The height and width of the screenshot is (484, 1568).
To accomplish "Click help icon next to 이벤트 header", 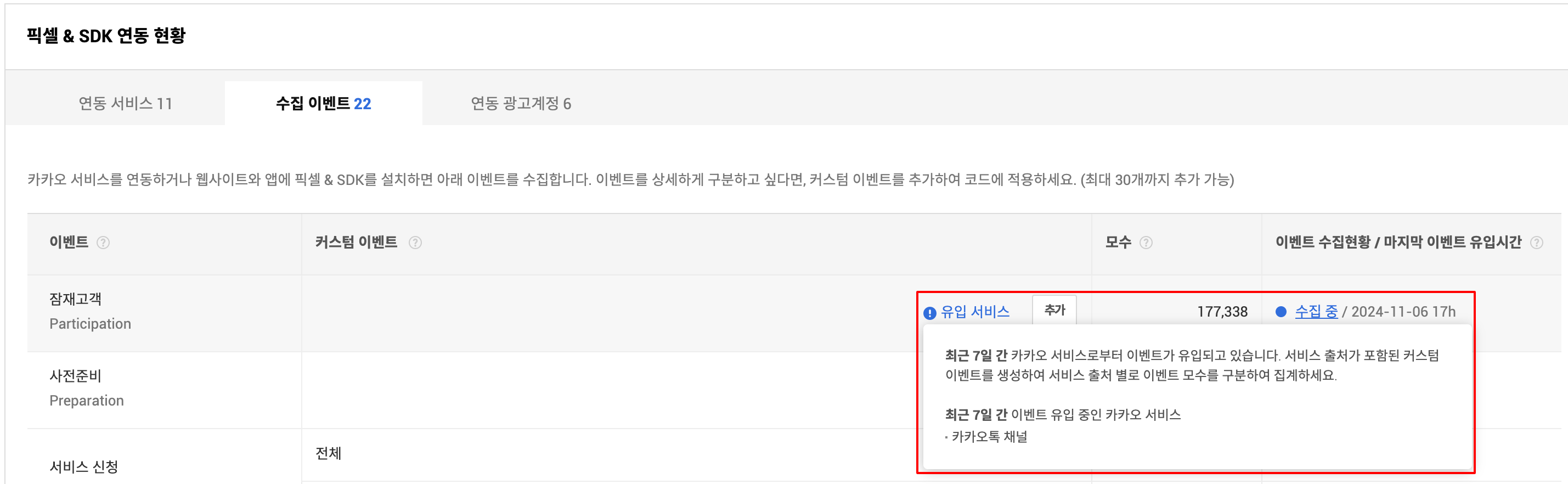I will [x=104, y=243].
